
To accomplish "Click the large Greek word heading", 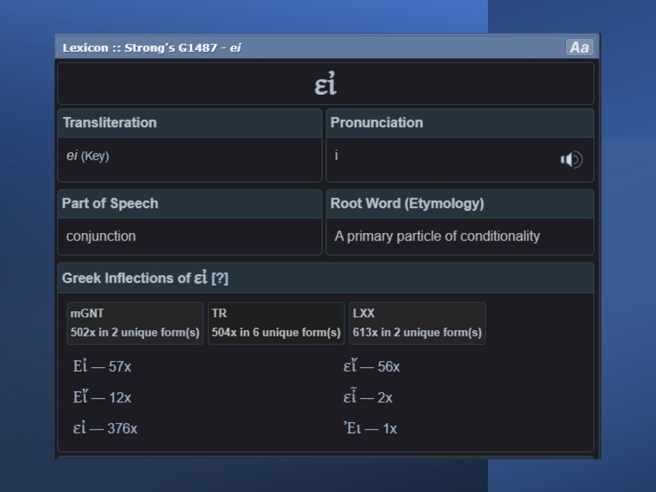I will pyautogui.click(x=326, y=85).
